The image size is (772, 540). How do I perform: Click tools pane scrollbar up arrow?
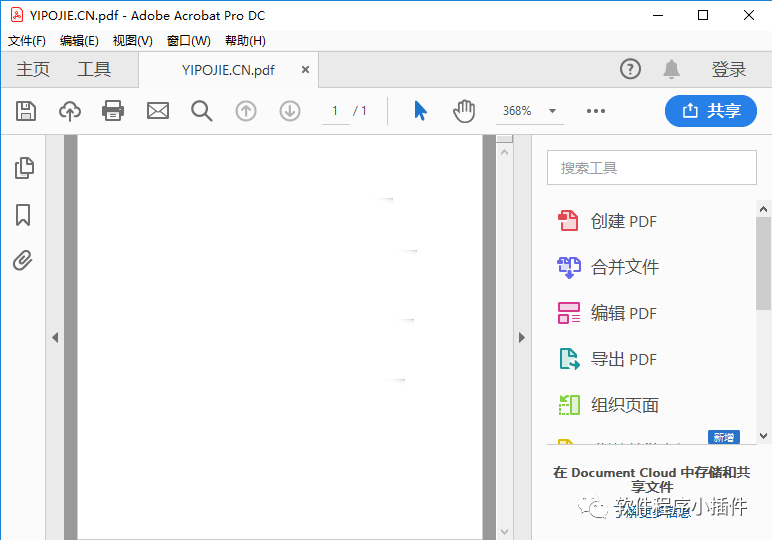(764, 209)
